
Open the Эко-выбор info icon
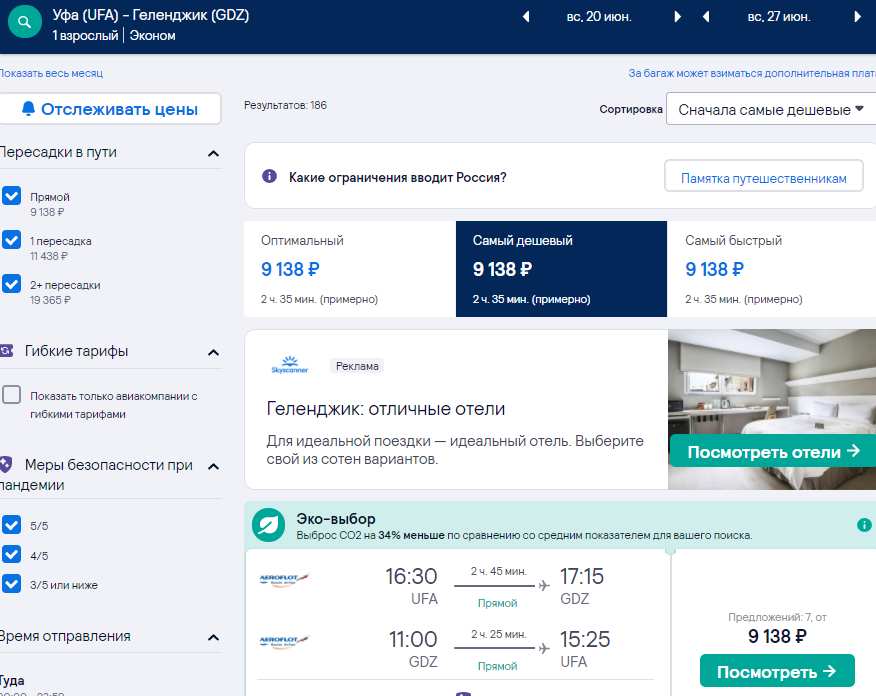pos(864,525)
